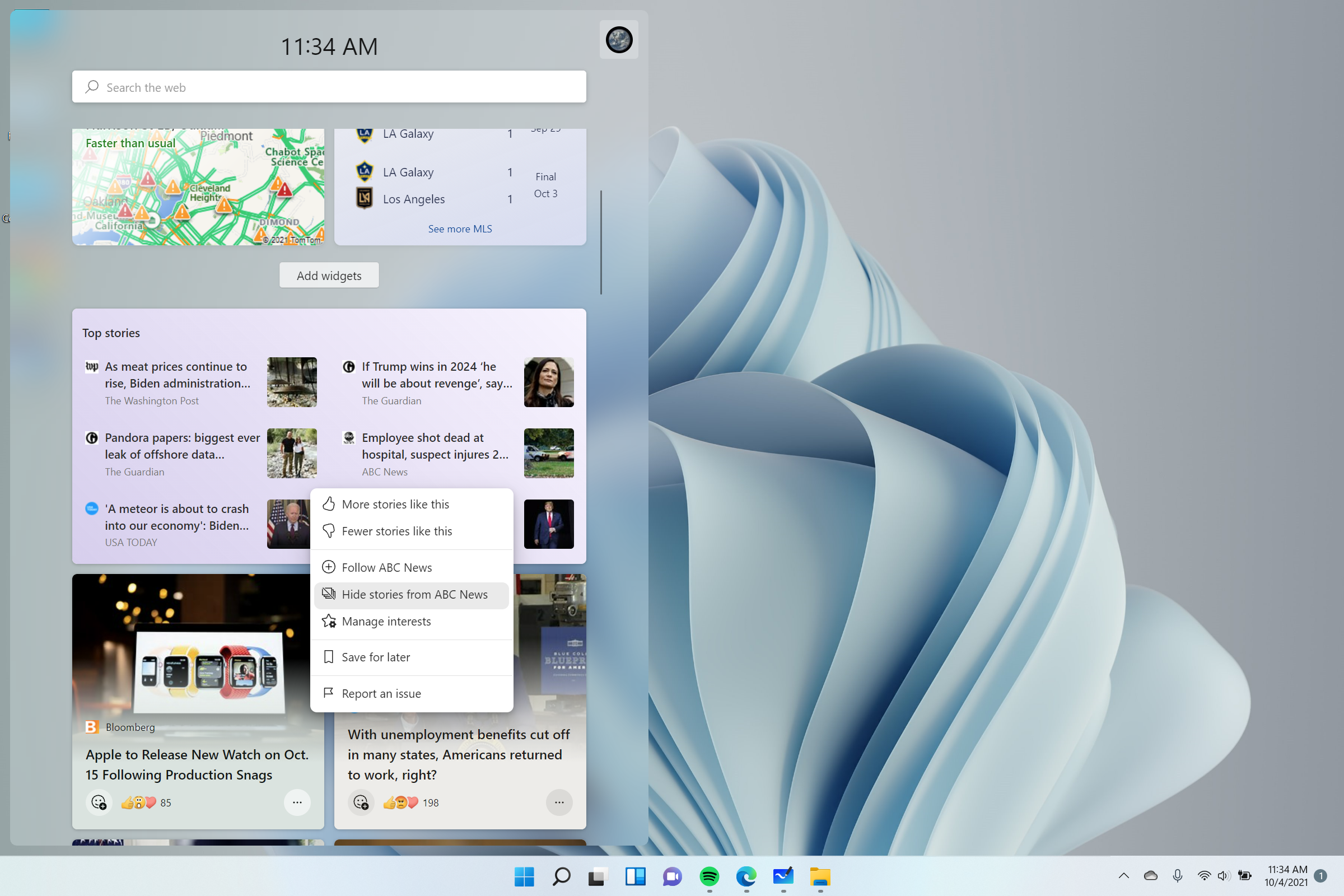Click the LA Galaxy vs Los Angeles score row
This screenshot has height=896, width=1344.
click(x=460, y=186)
